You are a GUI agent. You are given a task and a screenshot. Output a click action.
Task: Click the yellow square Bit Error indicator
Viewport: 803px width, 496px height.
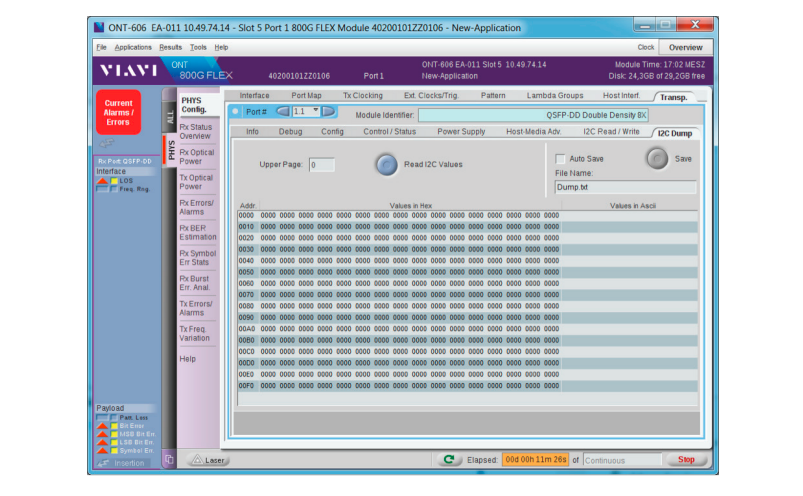(x=114, y=426)
